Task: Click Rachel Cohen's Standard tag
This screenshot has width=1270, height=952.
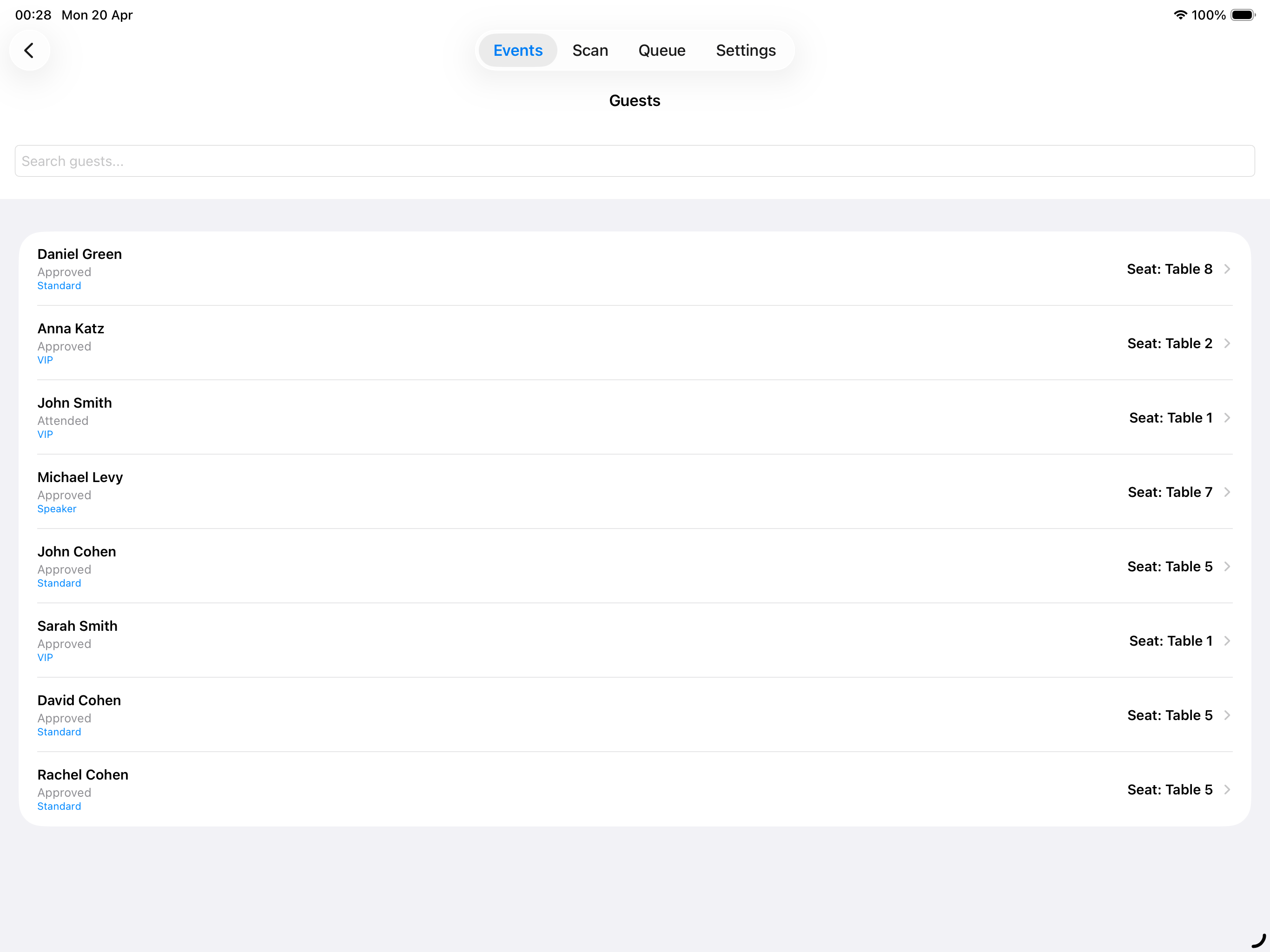Action: coord(59,806)
